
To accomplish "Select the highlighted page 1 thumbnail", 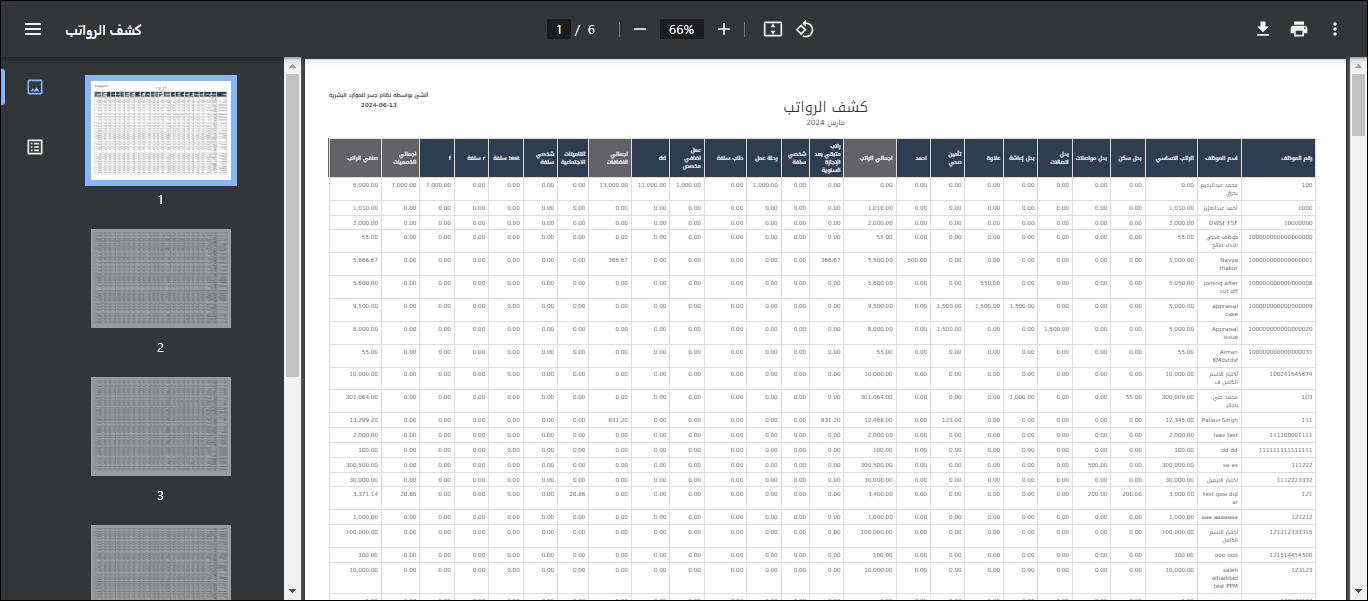I will (x=160, y=130).
